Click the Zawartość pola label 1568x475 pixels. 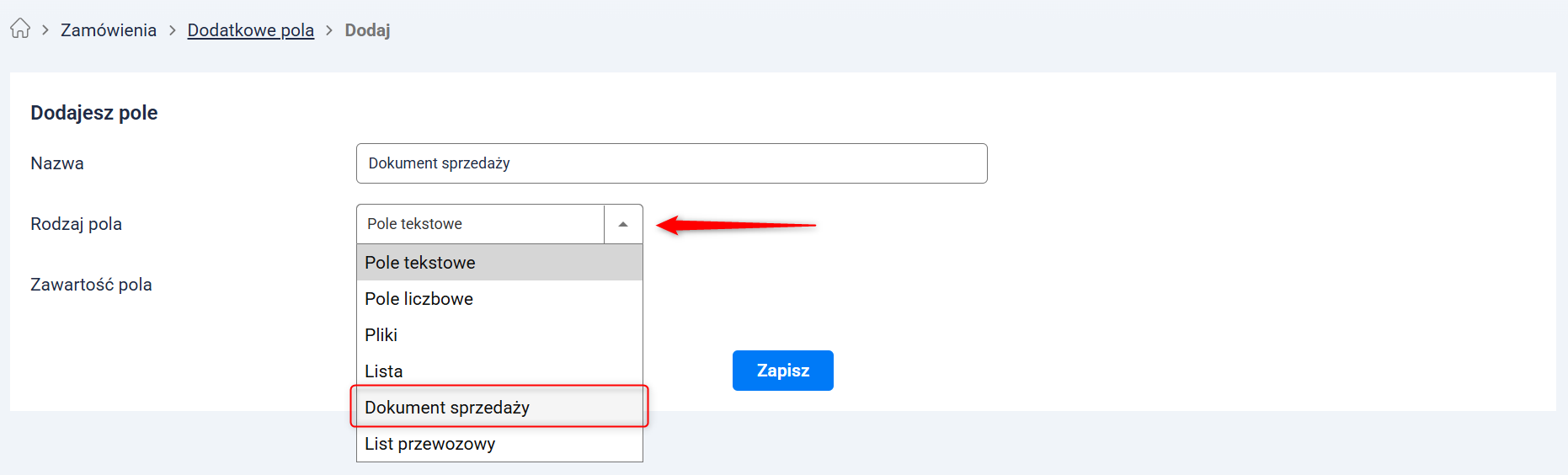point(91,285)
